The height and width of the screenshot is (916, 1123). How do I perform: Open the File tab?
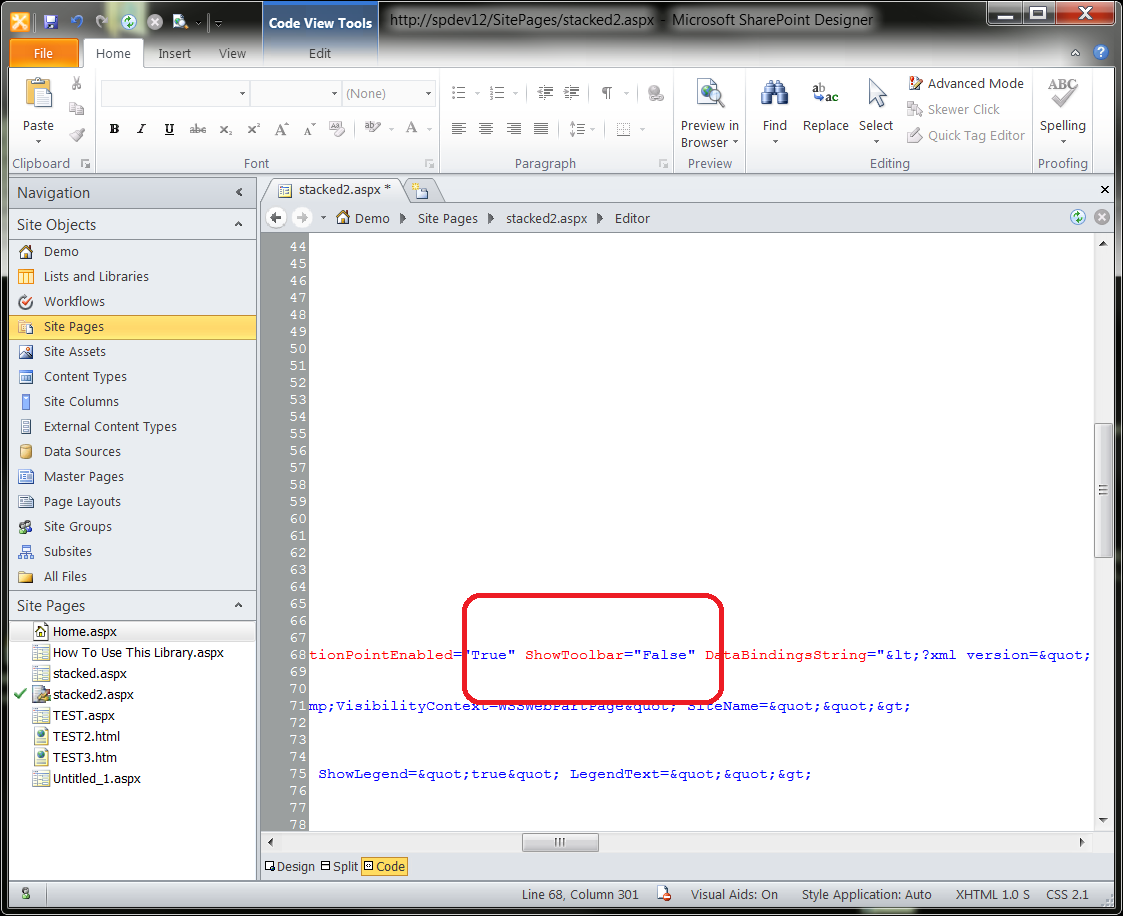pyautogui.click(x=44, y=54)
